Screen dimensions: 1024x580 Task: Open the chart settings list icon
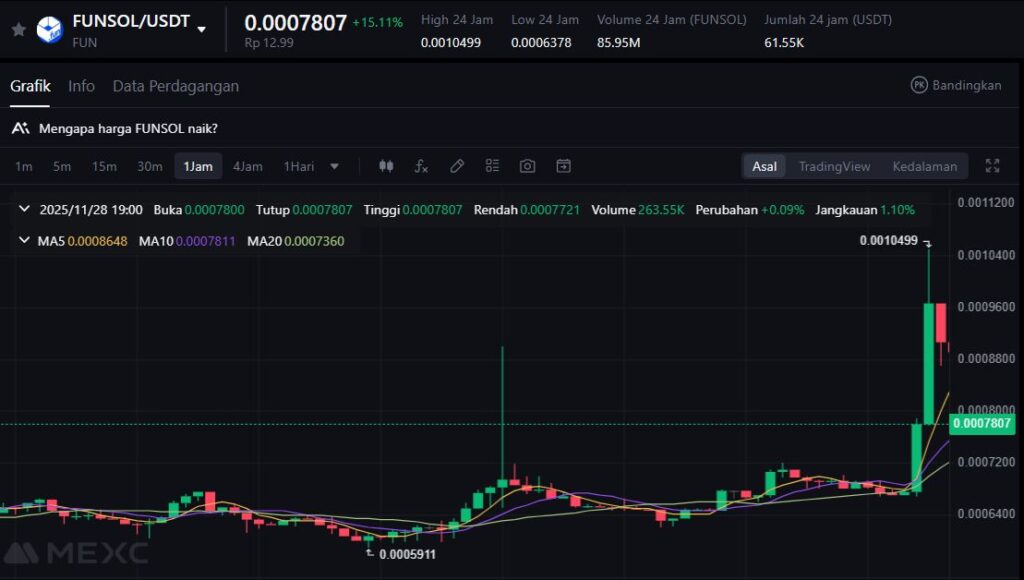pos(492,166)
